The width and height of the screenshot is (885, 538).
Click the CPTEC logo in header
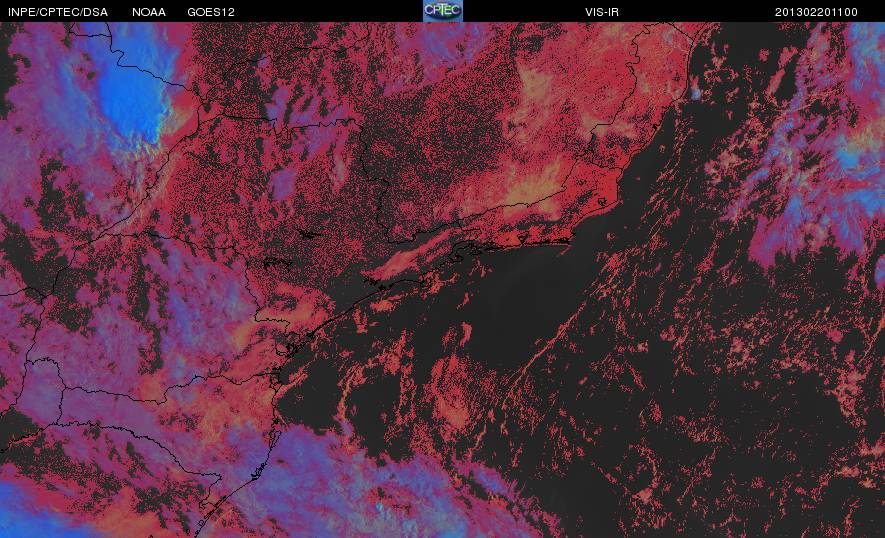pyautogui.click(x=443, y=11)
